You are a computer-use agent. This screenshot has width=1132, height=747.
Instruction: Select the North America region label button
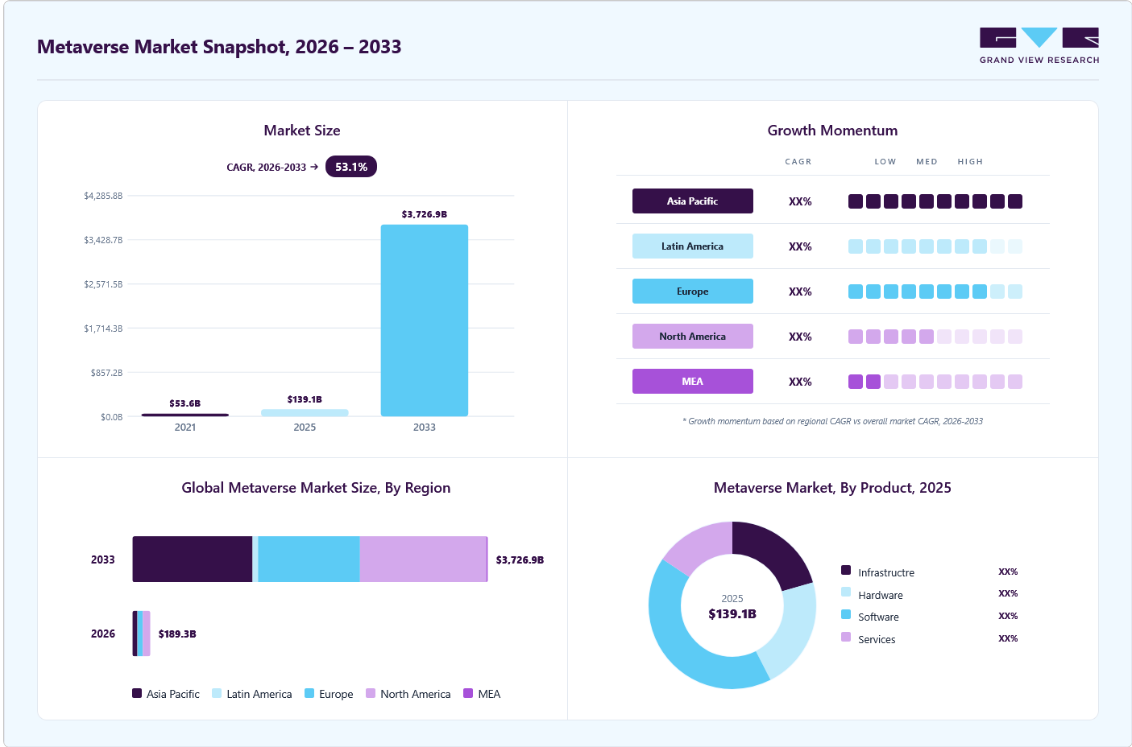tap(692, 336)
